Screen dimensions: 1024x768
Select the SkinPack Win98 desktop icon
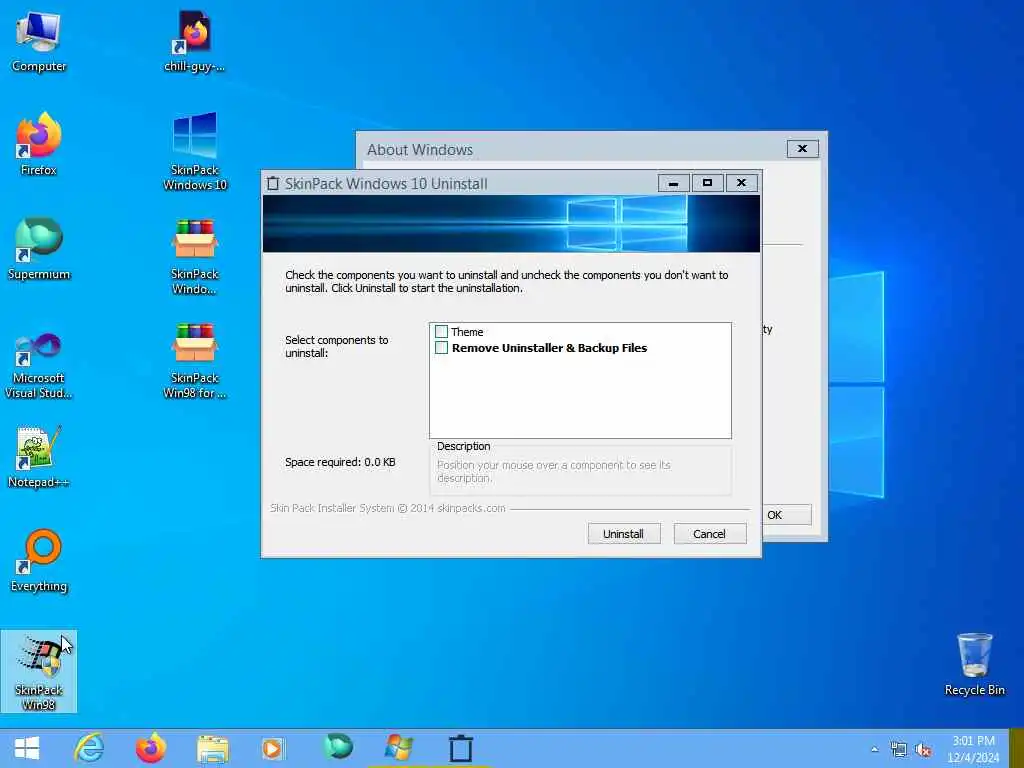click(x=39, y=671)
